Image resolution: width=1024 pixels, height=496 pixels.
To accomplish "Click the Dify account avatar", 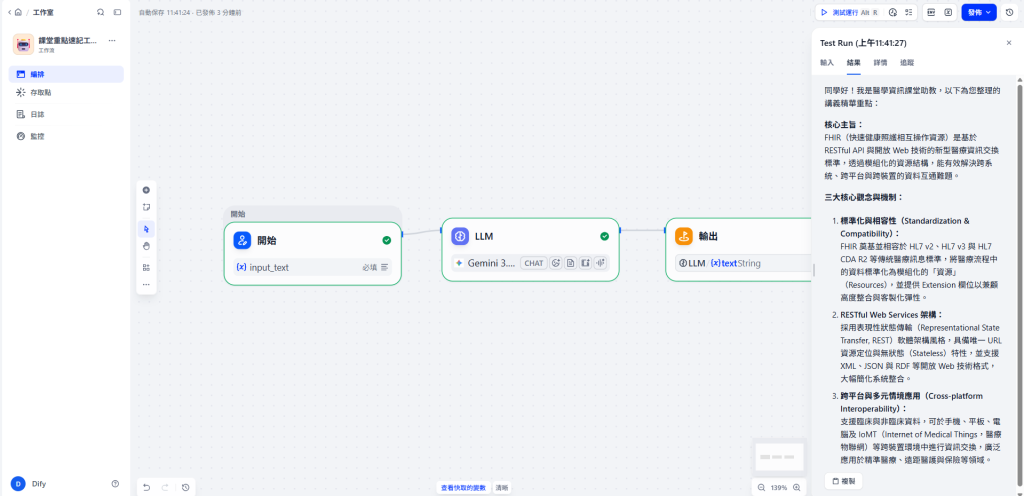I will pyautogui.click(x=18, y=484).
